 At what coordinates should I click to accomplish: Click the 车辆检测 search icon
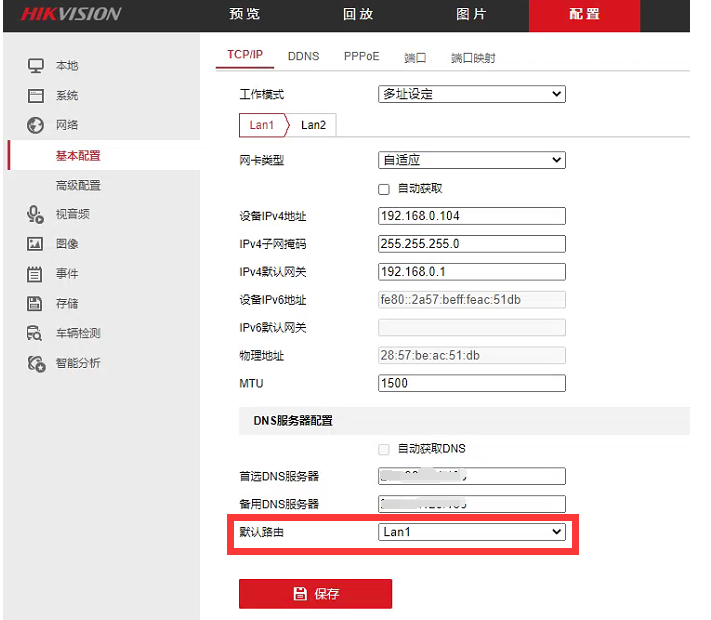pos(34,333)
